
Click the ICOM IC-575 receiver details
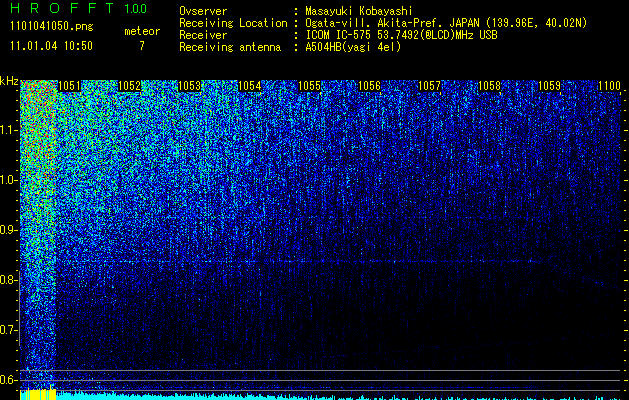pos(401,35)
